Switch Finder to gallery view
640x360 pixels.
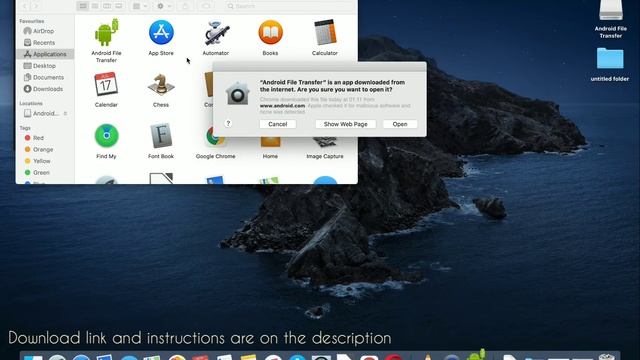pos(119,6)
